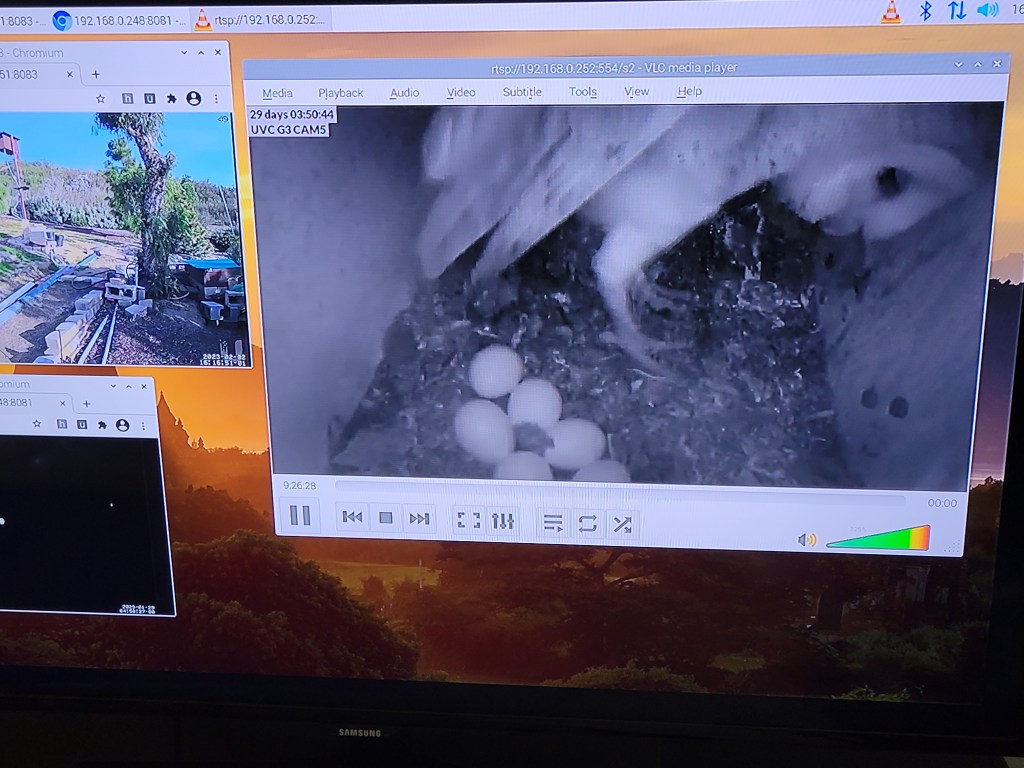Click the VLC stop playback button
The image size is (1024, 768).
[x=385, y=518]
